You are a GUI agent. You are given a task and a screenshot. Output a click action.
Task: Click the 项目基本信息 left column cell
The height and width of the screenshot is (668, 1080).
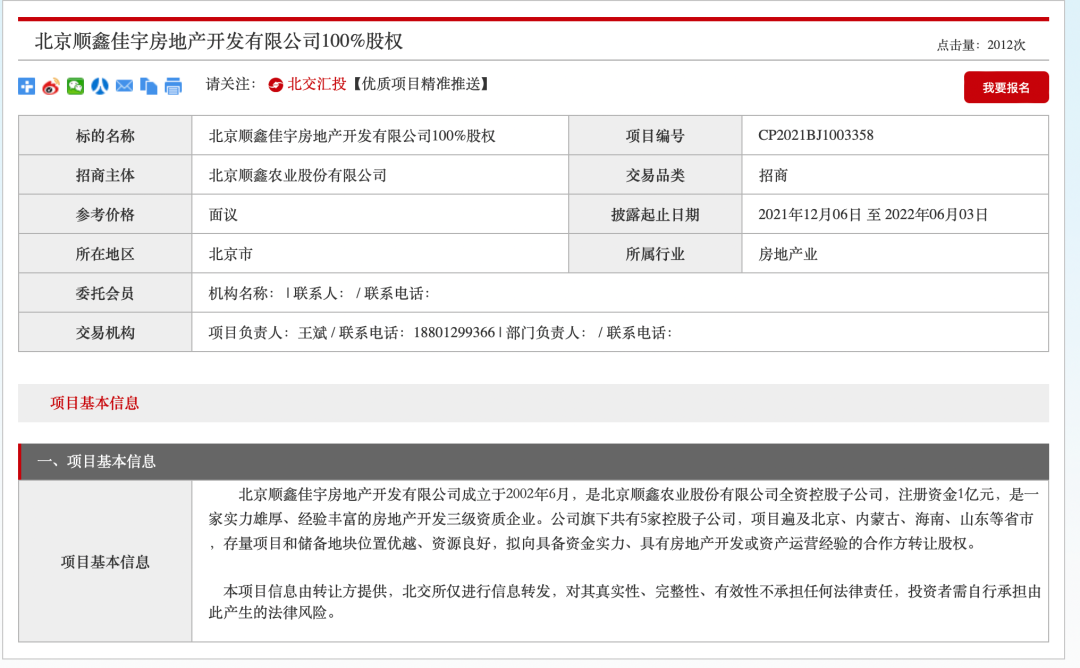click(x=105, y=562)
